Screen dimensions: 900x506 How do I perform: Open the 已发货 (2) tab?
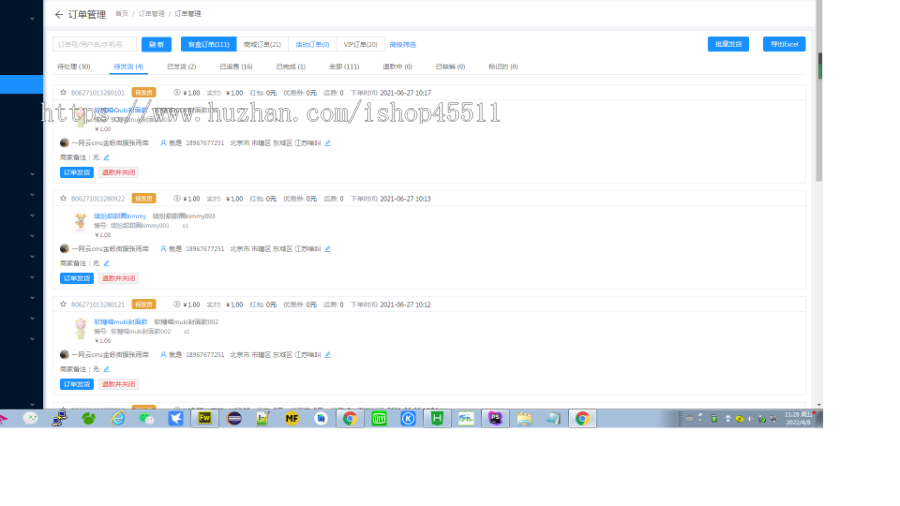point(181,67)
